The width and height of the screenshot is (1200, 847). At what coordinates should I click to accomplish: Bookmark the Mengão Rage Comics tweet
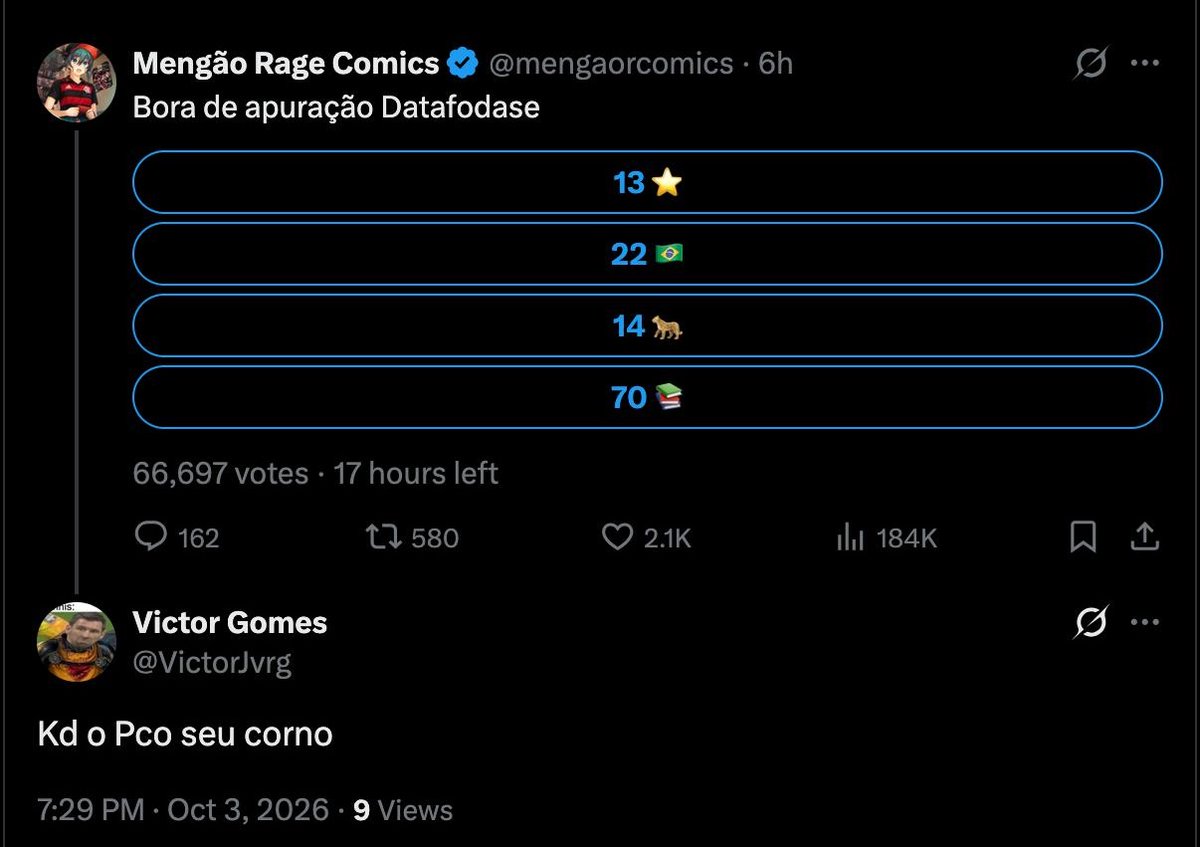click(1083, 537)
